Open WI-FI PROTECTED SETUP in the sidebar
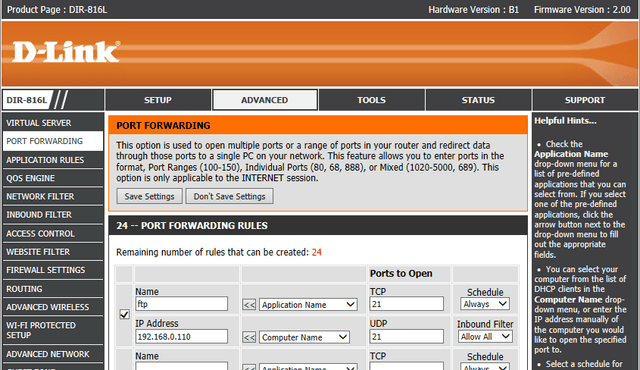The image size is (640, 370). [53, 330]
